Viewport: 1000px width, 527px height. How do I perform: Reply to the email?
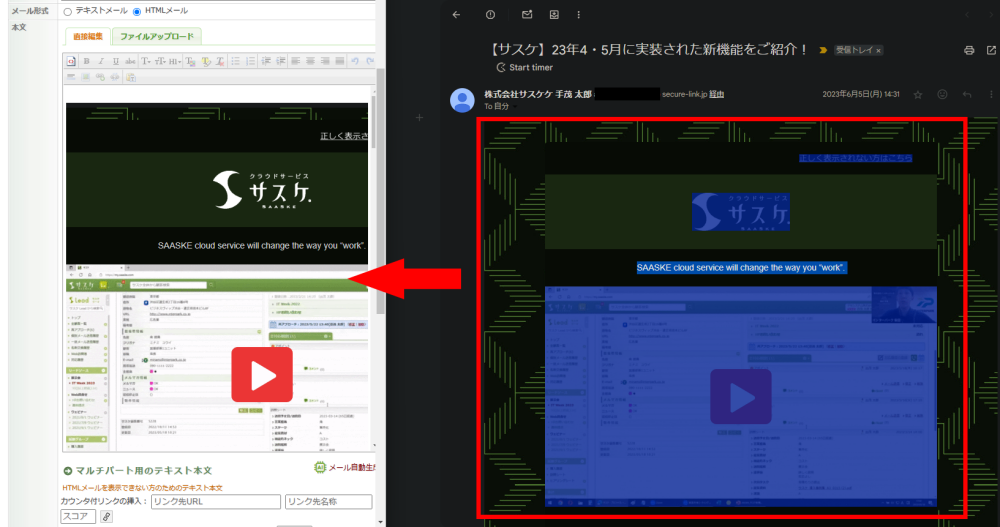[967, 94]
